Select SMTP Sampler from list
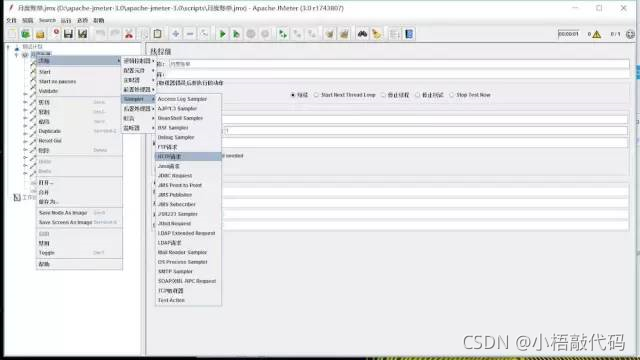 tap(188, 271)
